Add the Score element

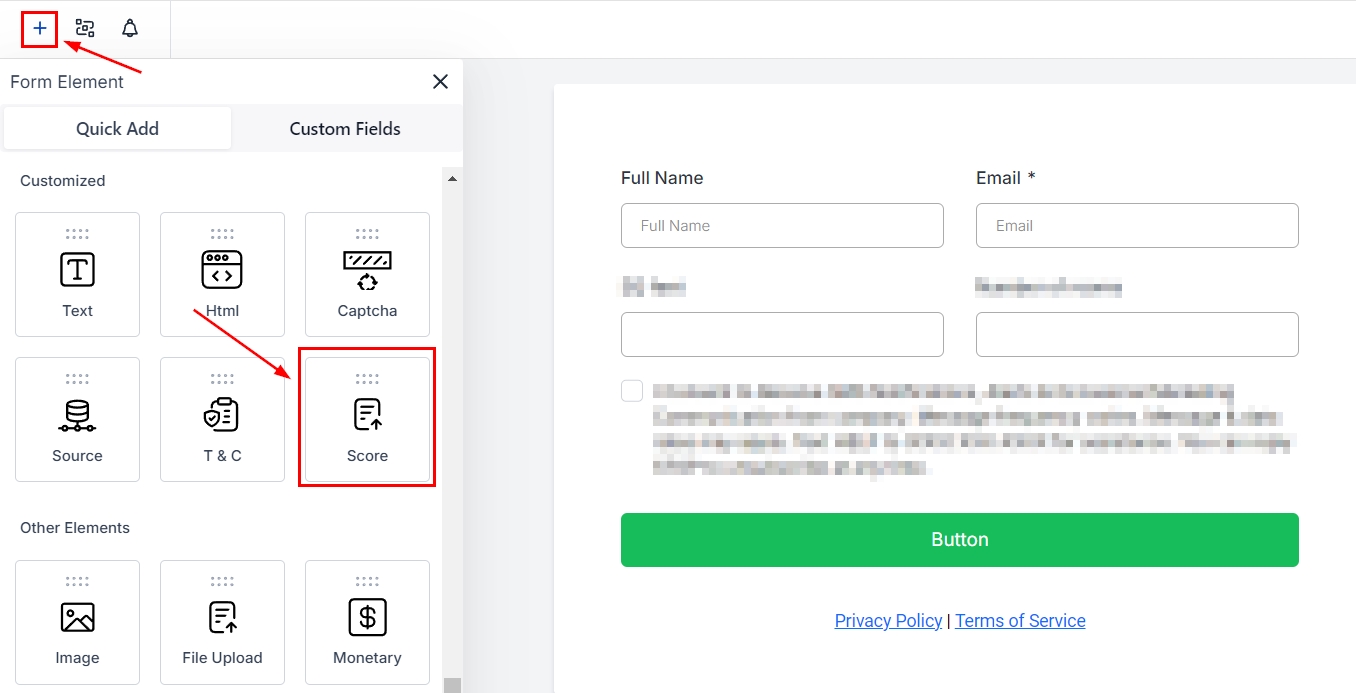[367, 419]
